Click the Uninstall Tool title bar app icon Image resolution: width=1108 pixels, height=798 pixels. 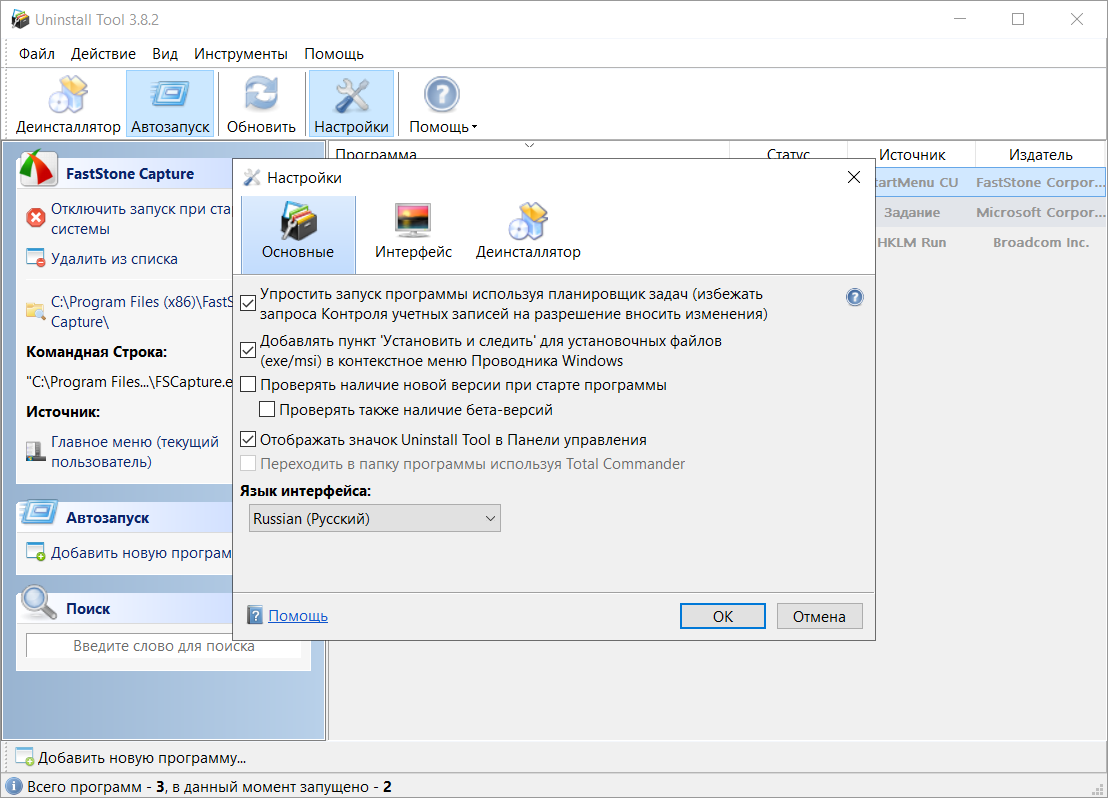[20, 19]
